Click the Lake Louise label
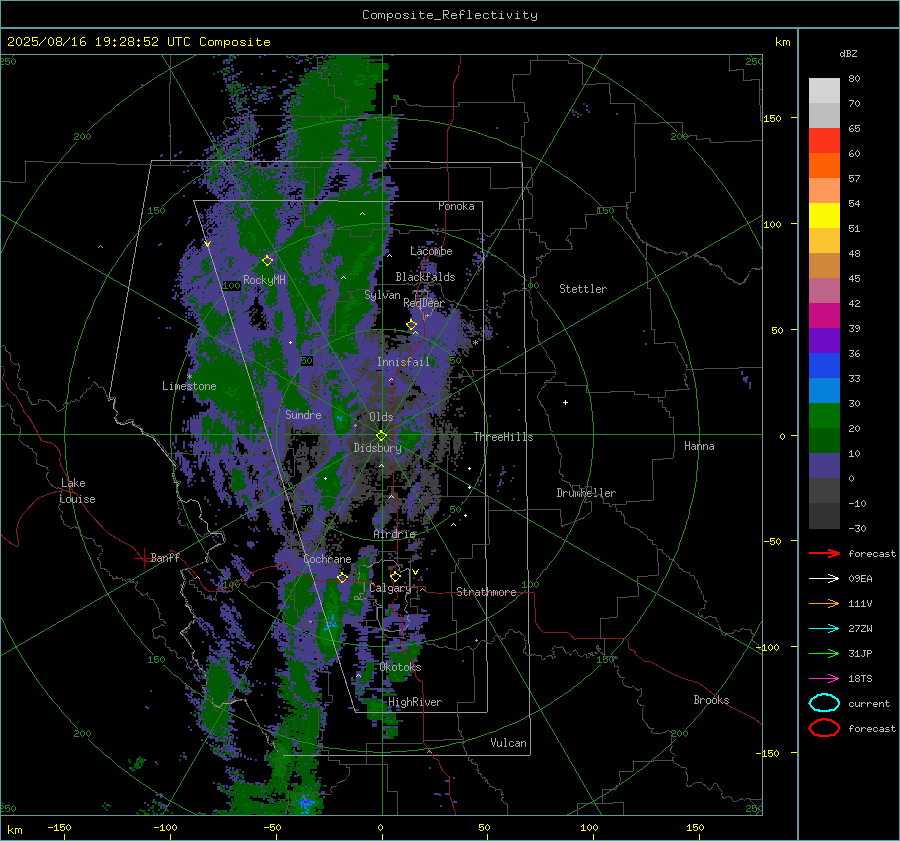This screenshot has height=841, width=900. tap(77, 491)
